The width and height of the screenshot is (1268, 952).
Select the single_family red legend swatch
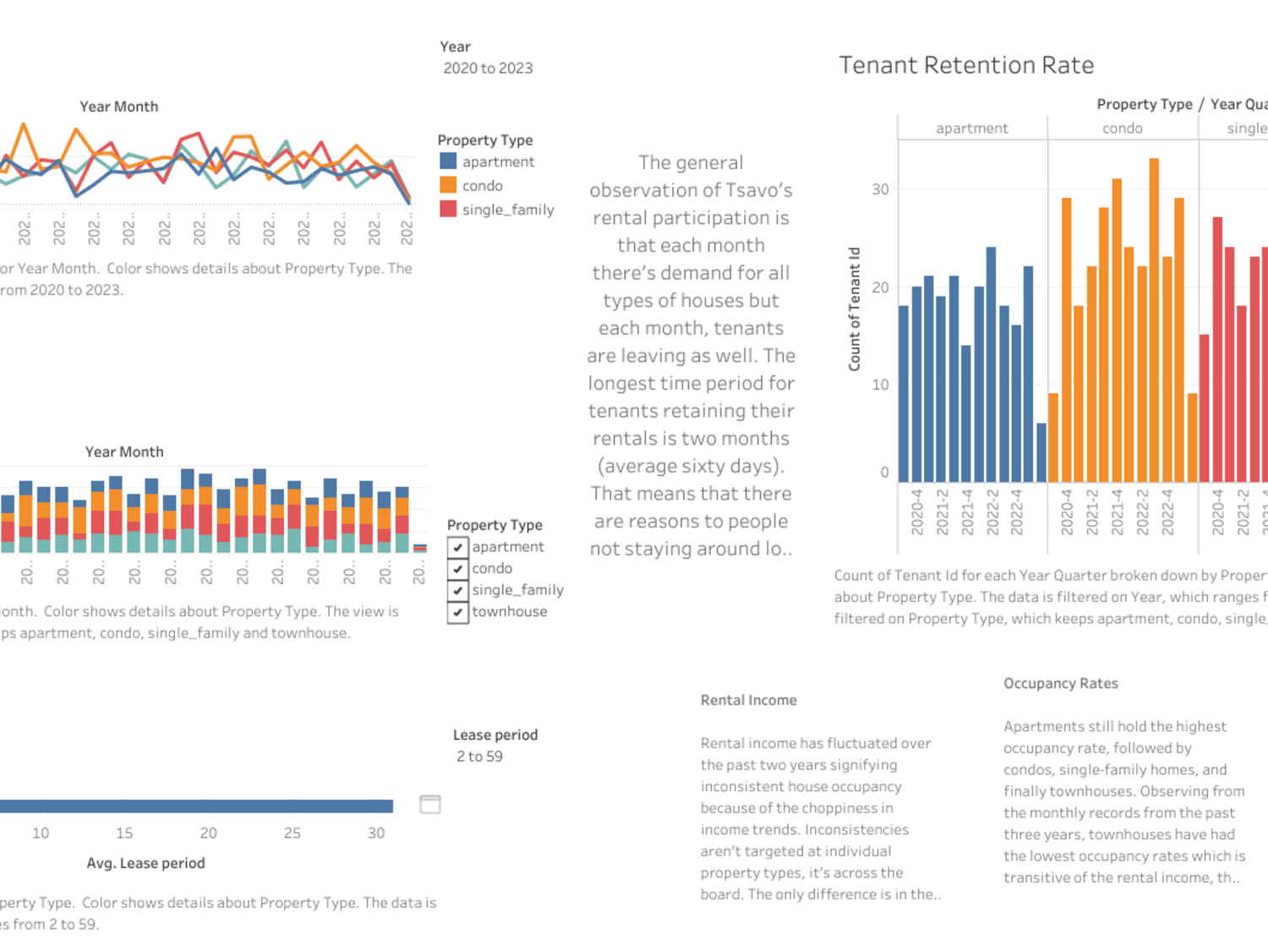[x=448, y=209]
